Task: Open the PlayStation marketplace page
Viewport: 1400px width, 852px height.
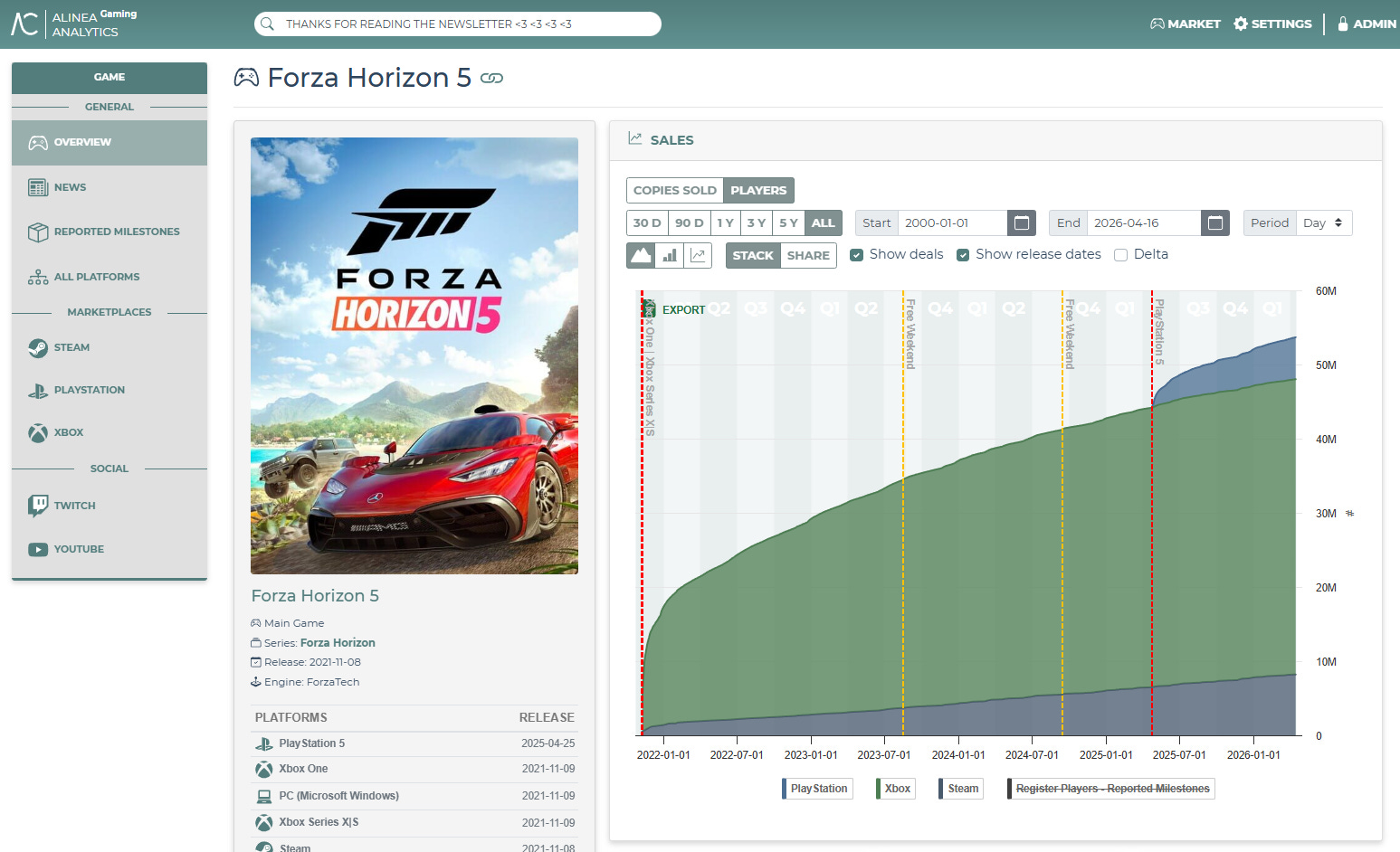Action: (x=110, y=390)
